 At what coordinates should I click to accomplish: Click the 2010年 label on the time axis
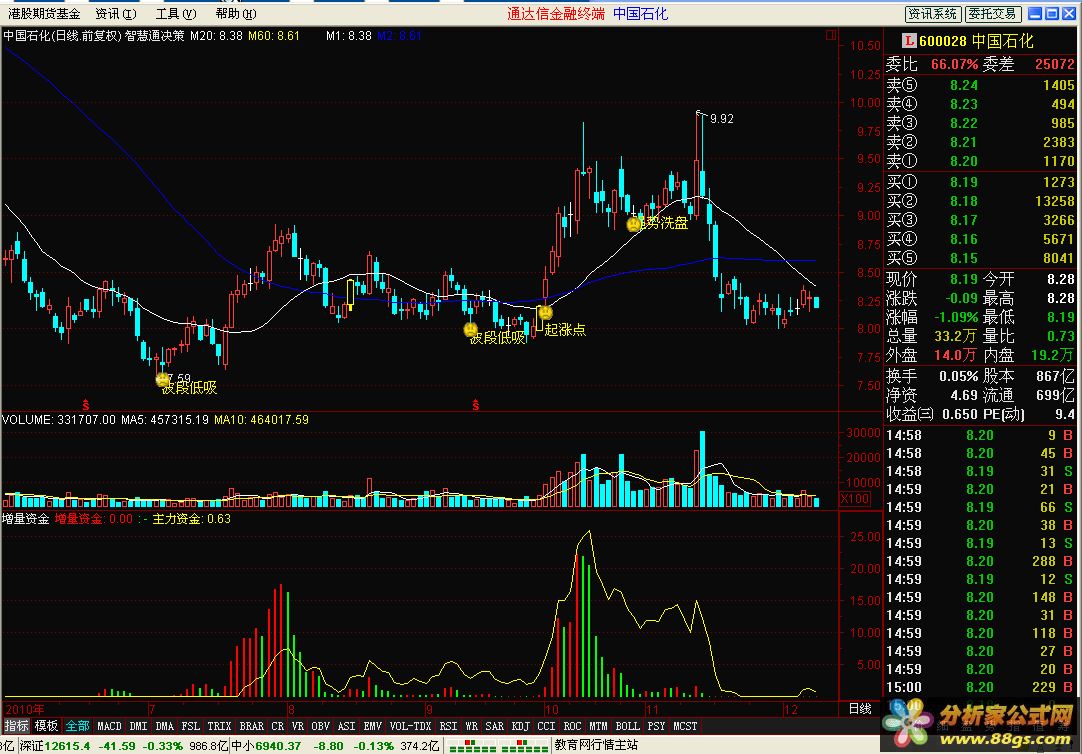[25, 709]
